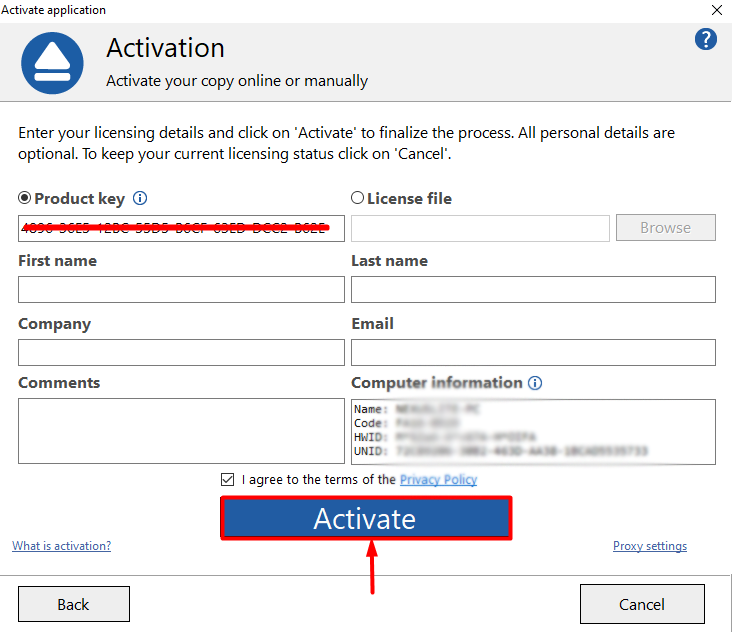Toggle the Privacy Policy agreement checkbox
Screen dimensions: 732x632
coord(228,480)
